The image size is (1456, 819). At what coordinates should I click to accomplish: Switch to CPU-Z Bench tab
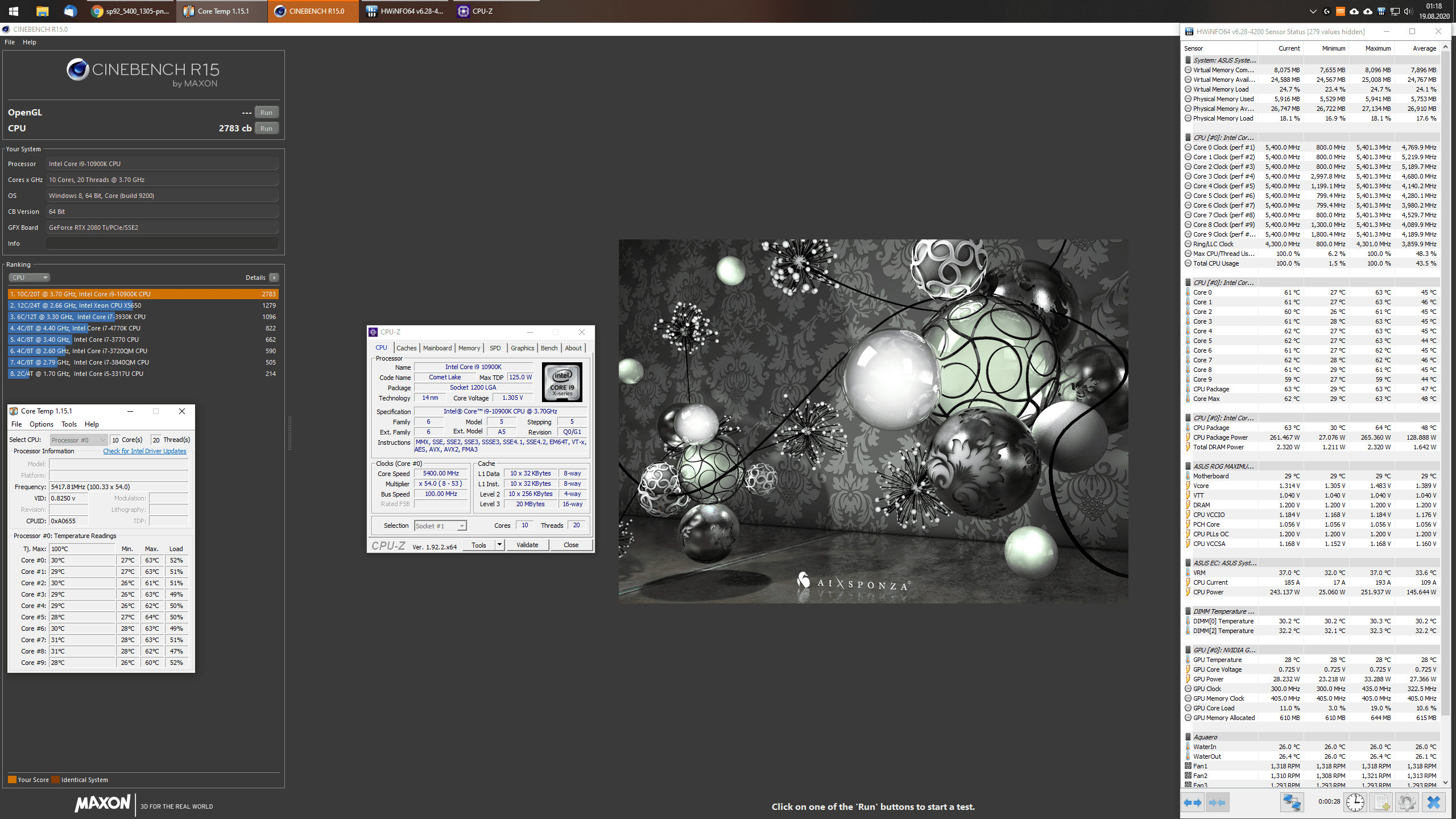tap(549, 348)
